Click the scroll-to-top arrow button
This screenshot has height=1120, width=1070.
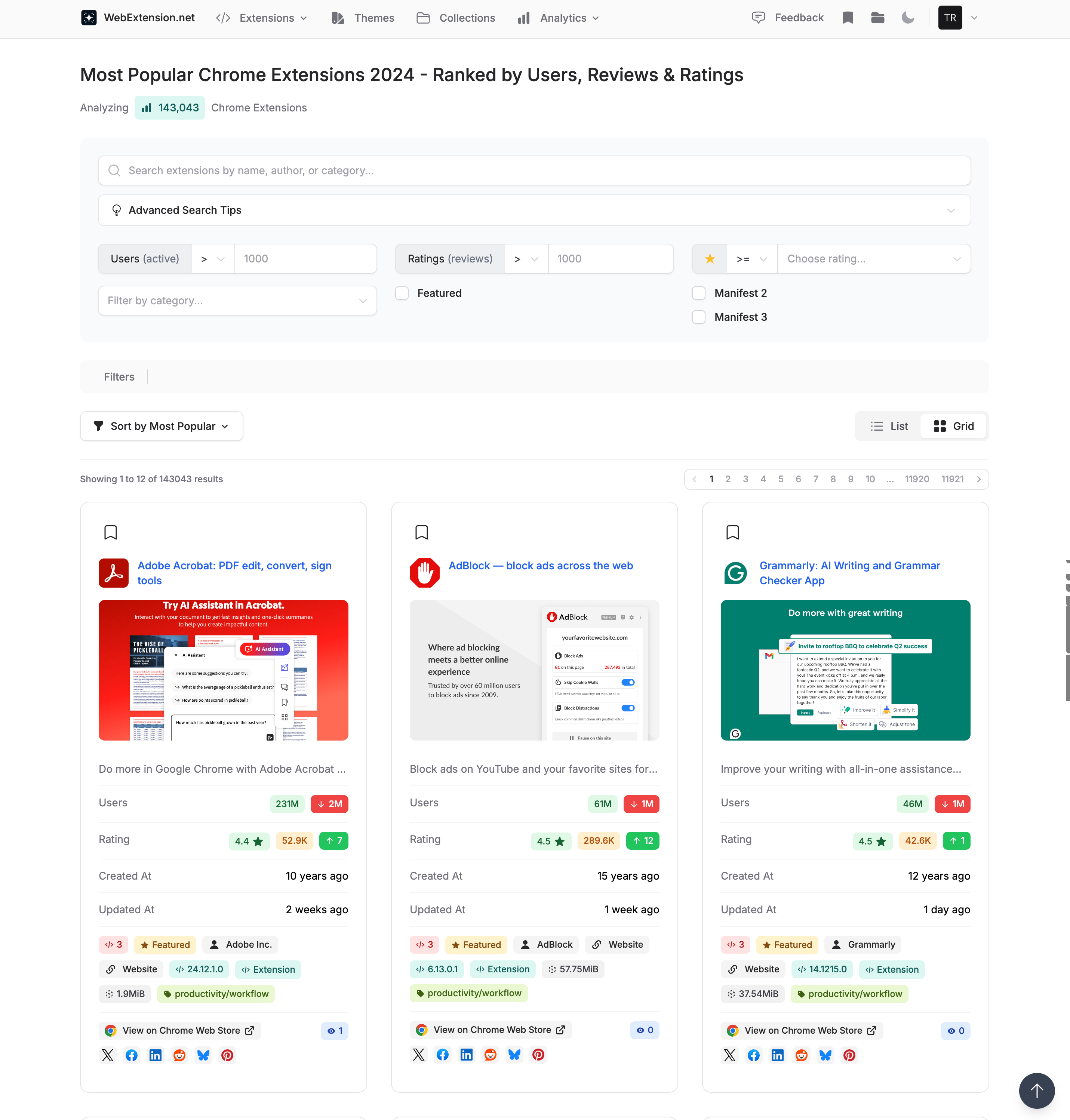(x=1037, y=1090)
